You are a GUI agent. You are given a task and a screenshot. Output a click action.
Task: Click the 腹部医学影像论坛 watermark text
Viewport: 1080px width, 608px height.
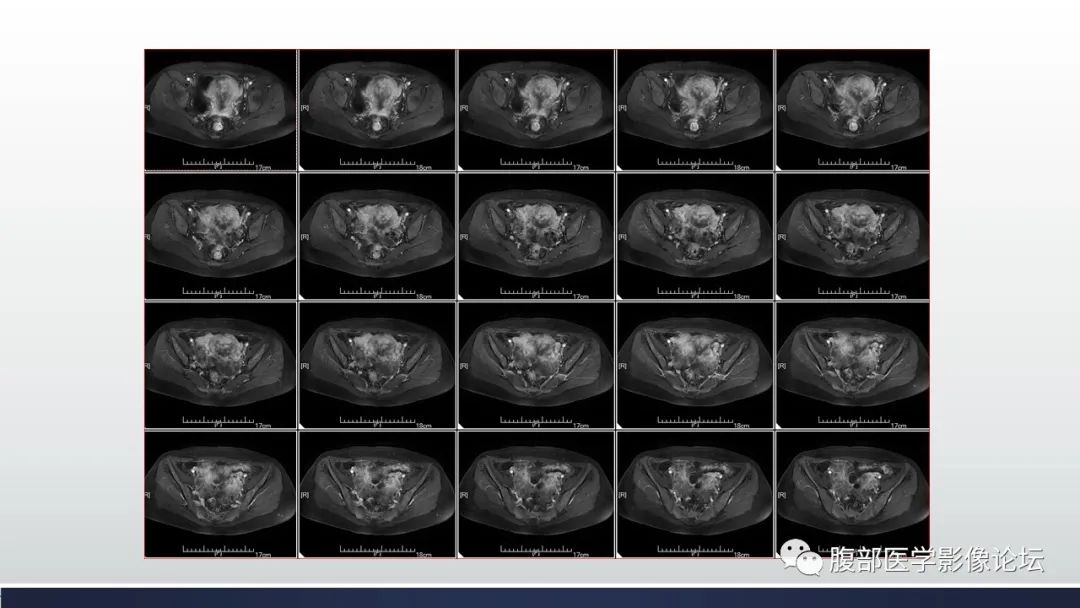click(936, 559)
